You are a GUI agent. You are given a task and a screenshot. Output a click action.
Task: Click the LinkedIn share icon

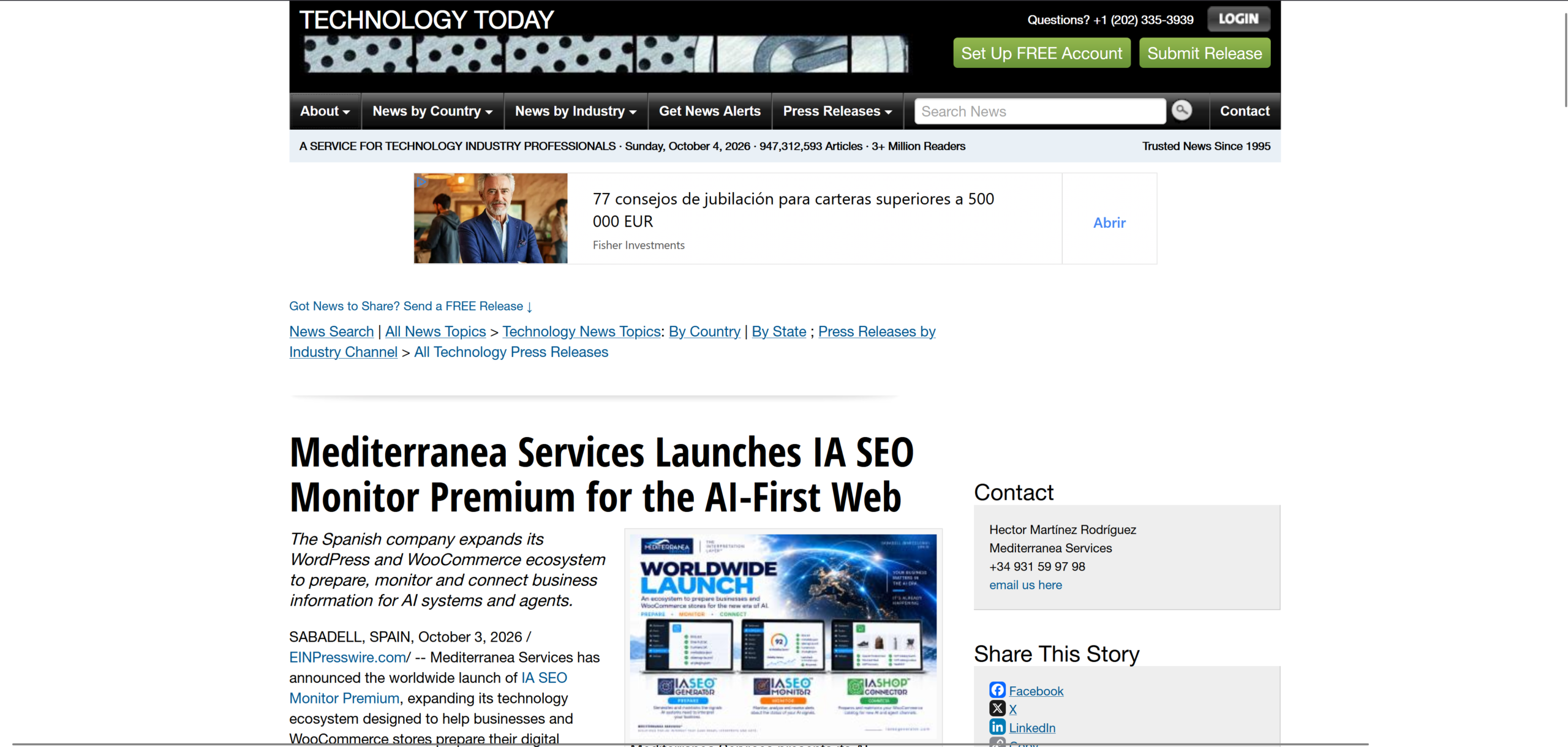point(997,727)
